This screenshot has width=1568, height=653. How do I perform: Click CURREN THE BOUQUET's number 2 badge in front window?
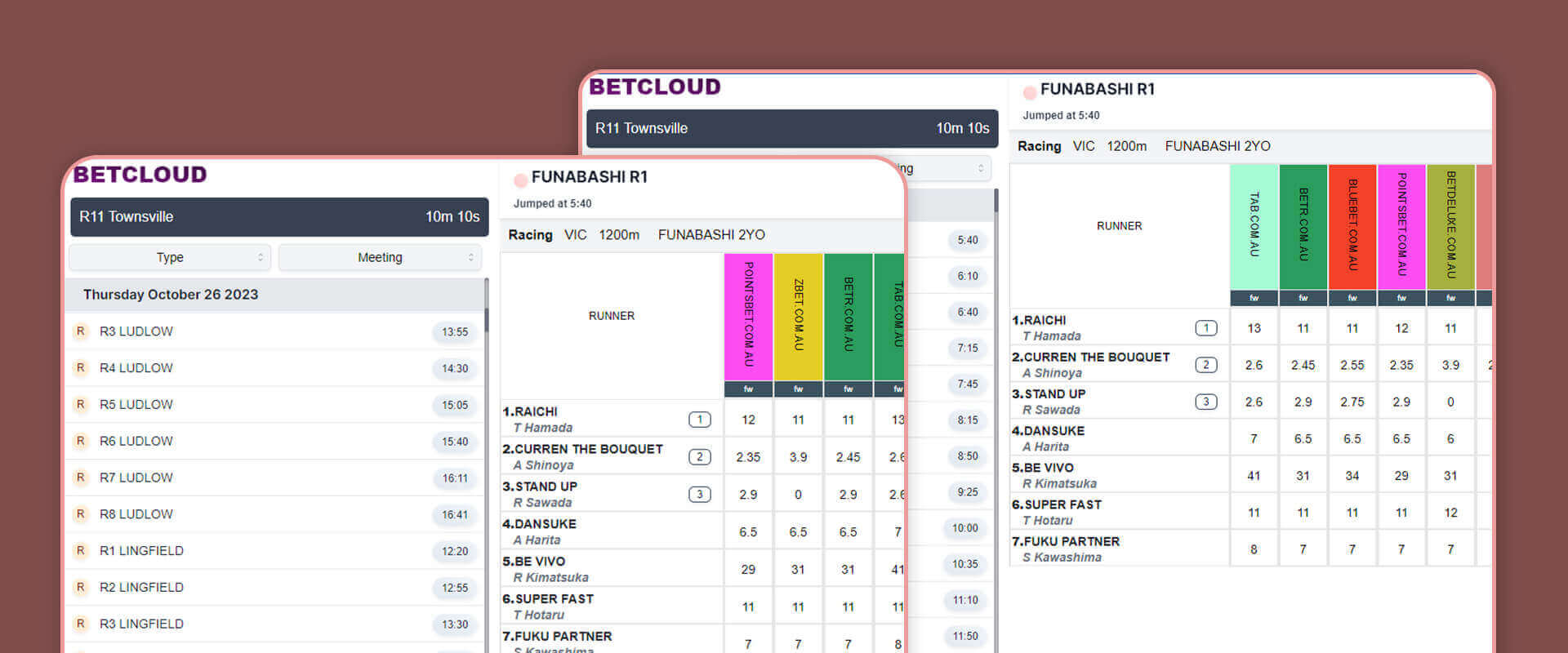pos(700,457)
